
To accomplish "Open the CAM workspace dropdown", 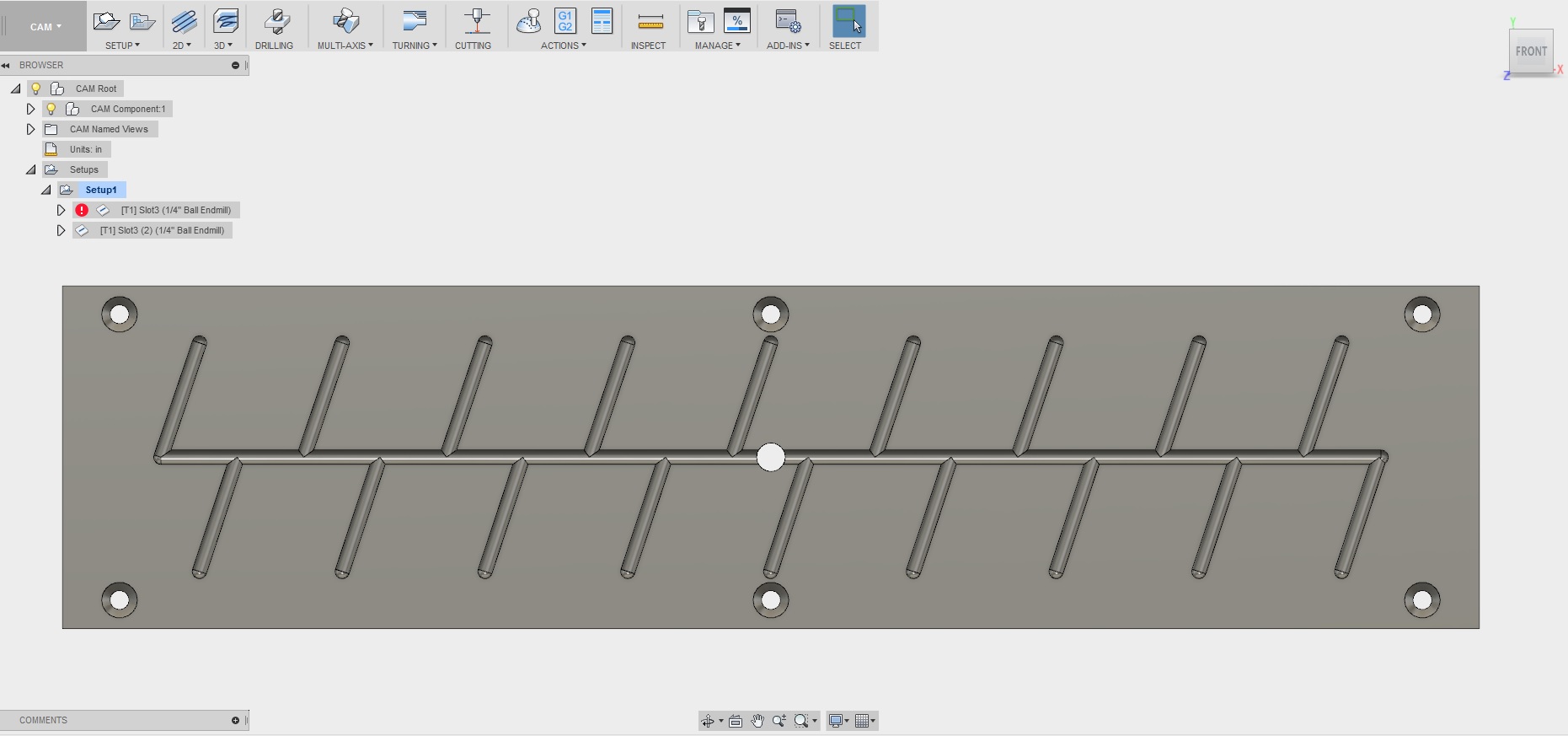I will point(45,27).
